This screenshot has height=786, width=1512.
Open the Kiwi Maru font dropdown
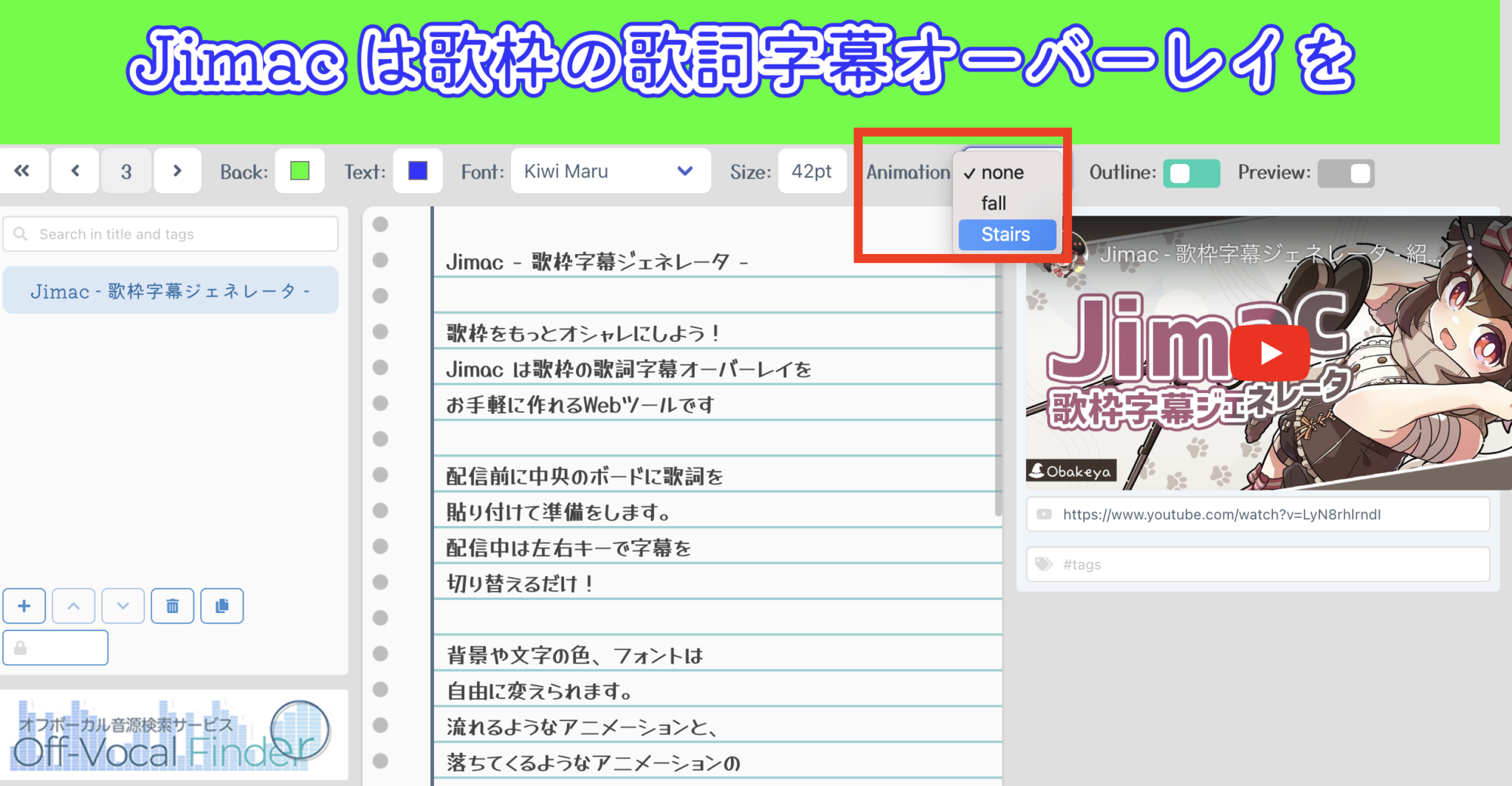tap(610, 171)
